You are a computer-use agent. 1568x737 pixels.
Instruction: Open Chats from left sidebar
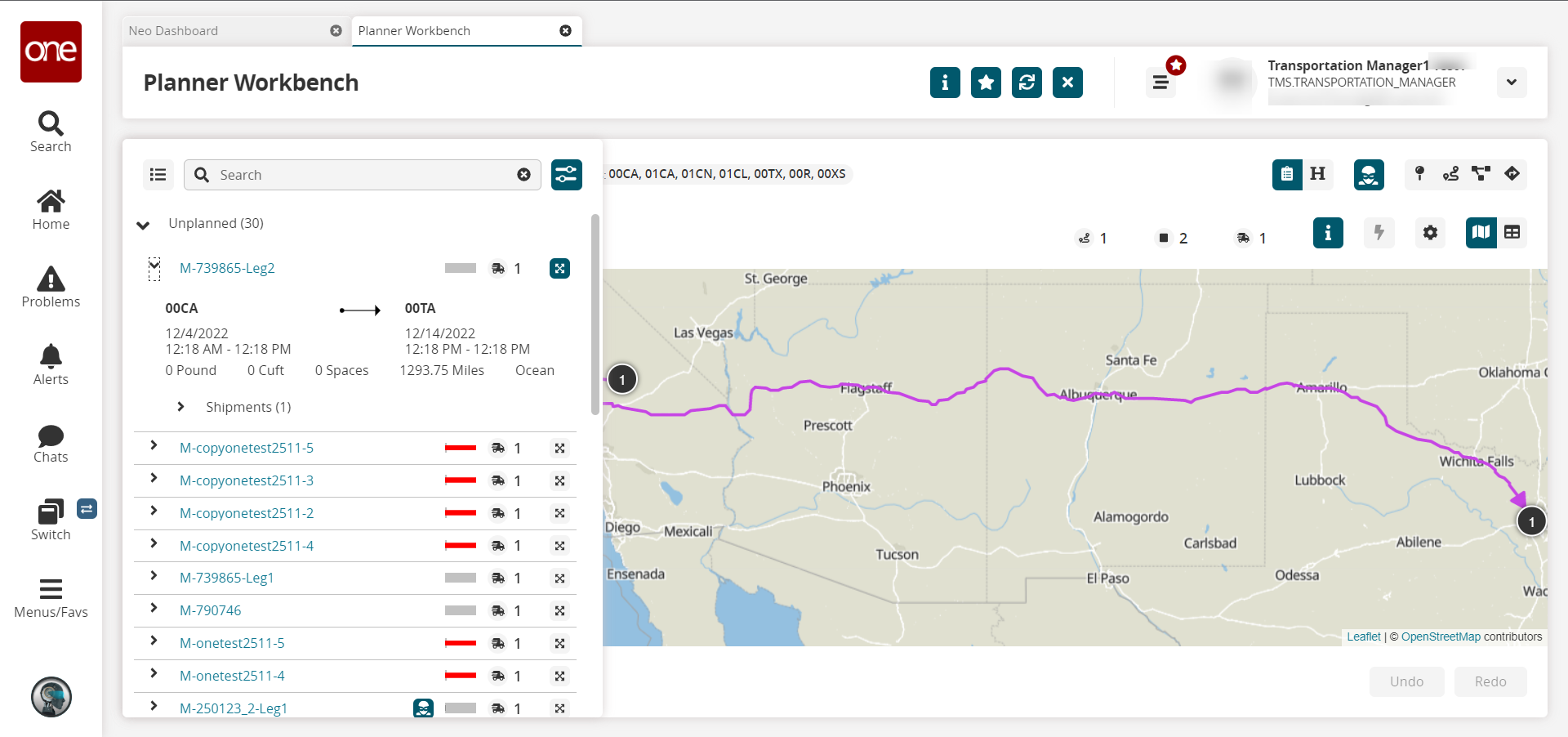tap(51, 443)
